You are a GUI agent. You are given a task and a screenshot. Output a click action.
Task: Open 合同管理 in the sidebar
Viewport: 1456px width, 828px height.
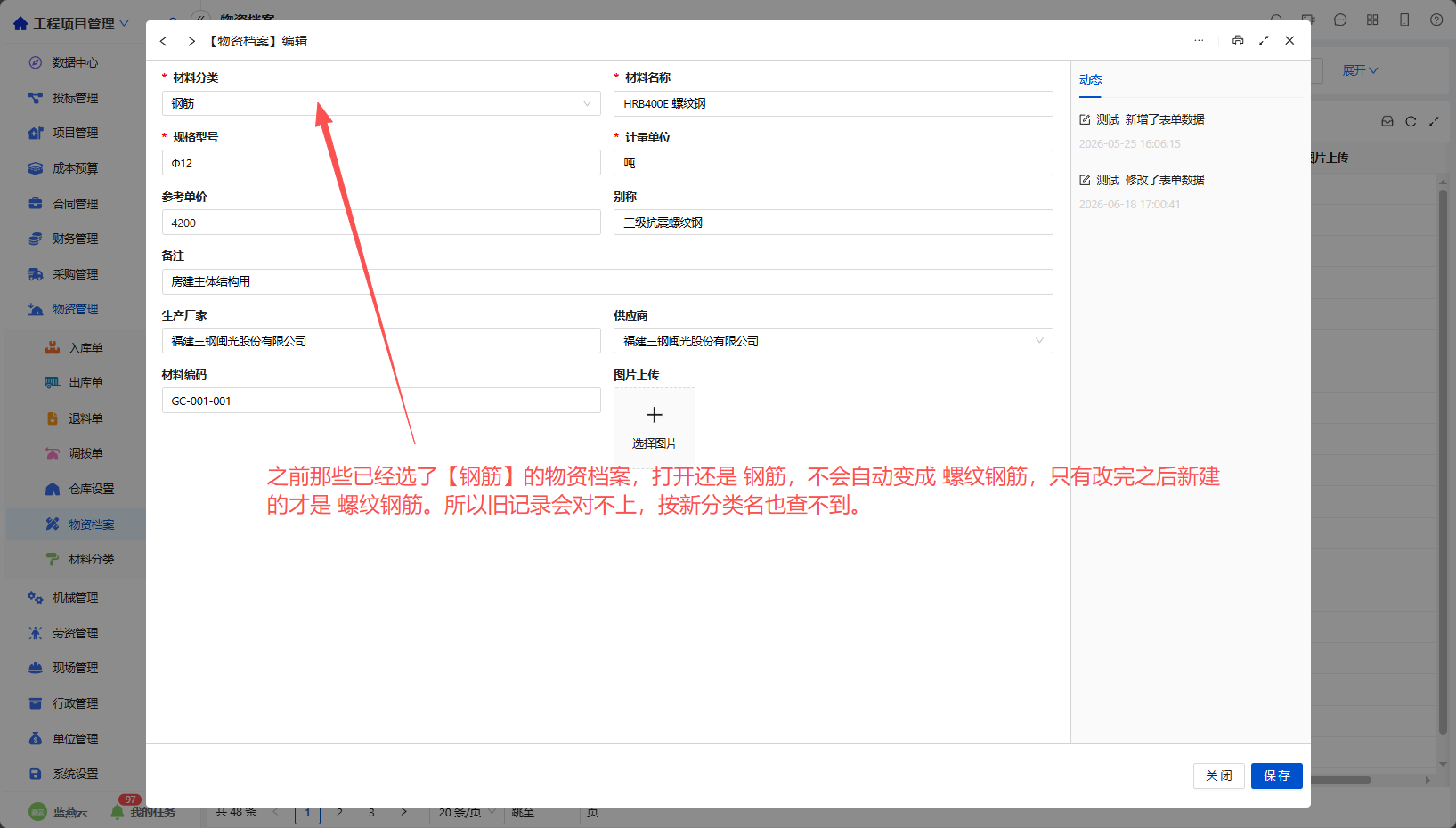pos(73,204)
